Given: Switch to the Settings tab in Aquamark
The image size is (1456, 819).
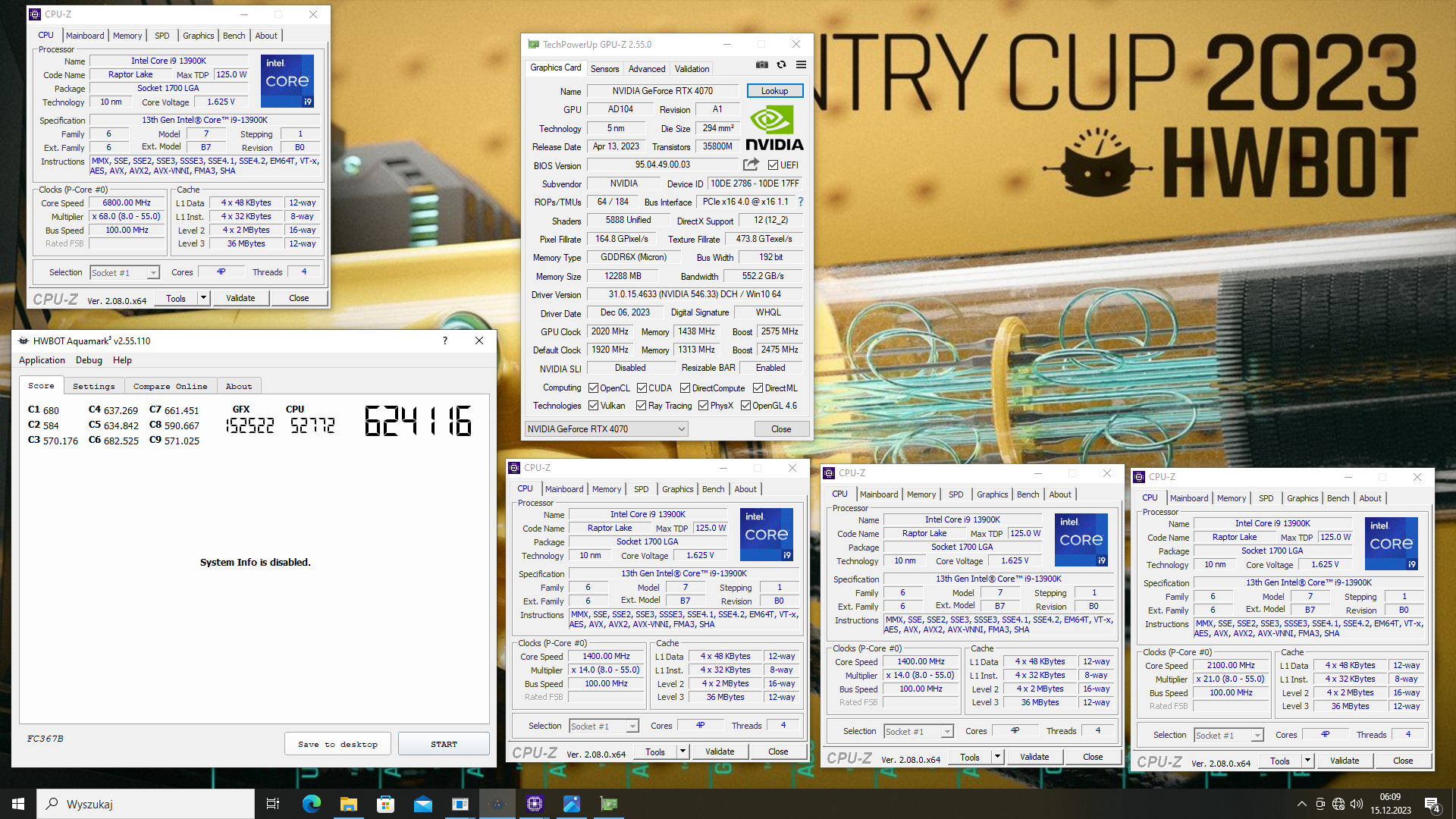Looking at the screenshot, I should point(94,386).
